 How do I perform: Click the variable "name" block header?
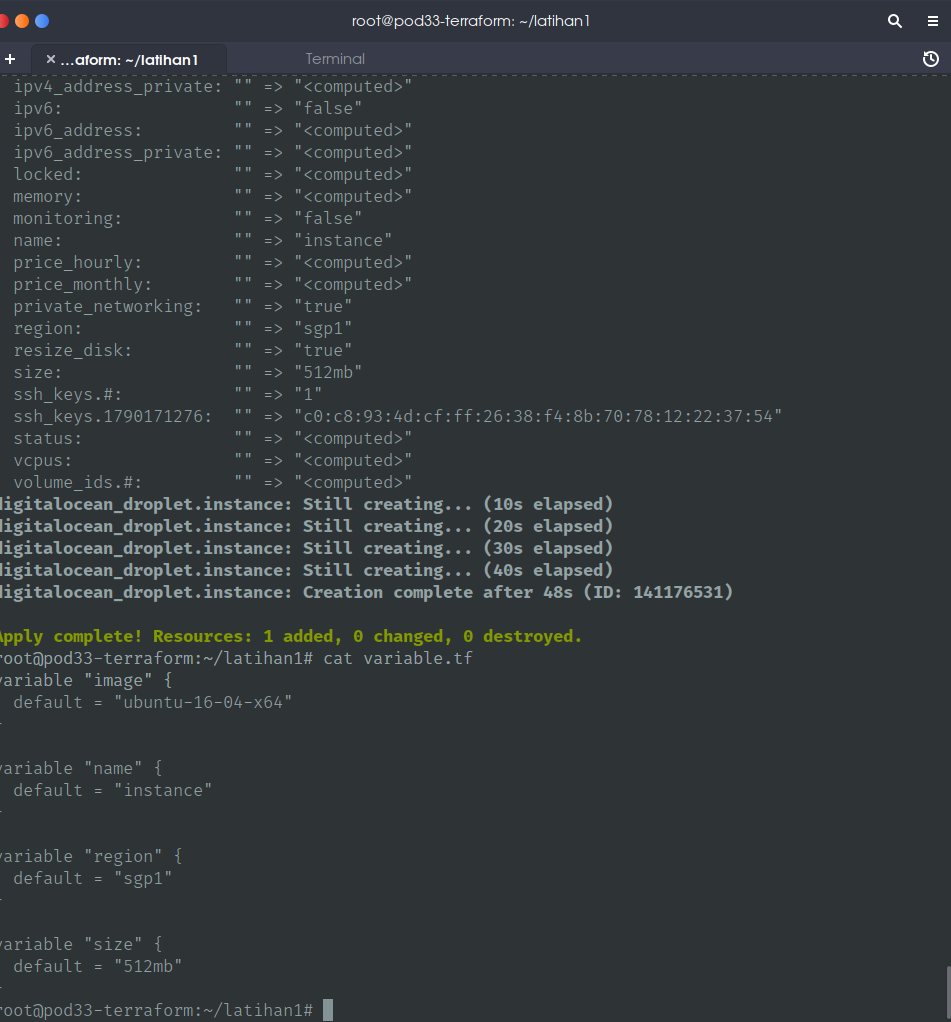[80, 767]
